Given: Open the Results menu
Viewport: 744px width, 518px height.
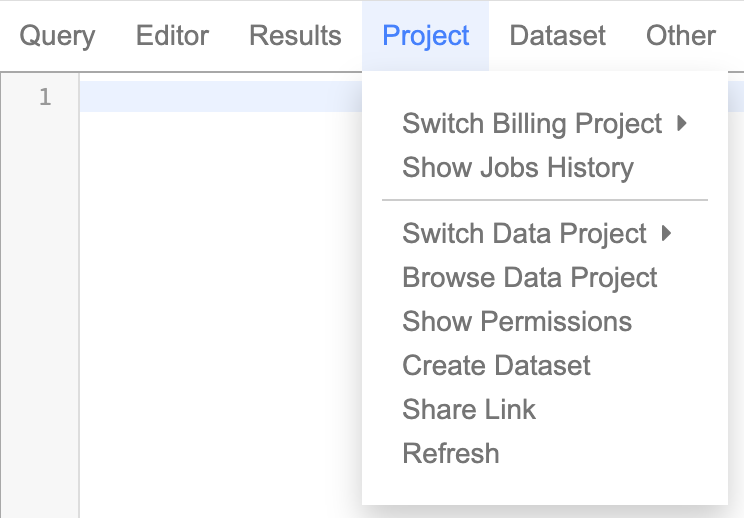Looking at the screenshot, I should [x=295, y=36].
